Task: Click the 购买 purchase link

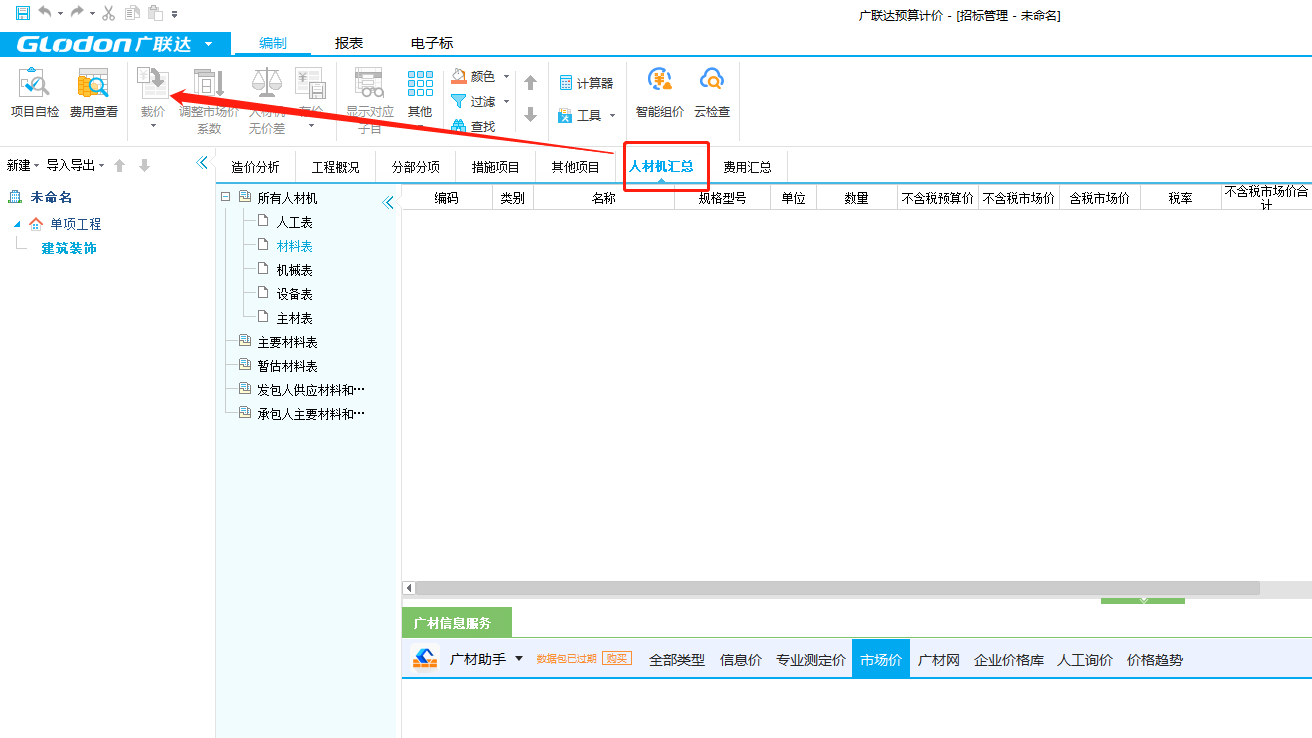Action: coord(617,658)
